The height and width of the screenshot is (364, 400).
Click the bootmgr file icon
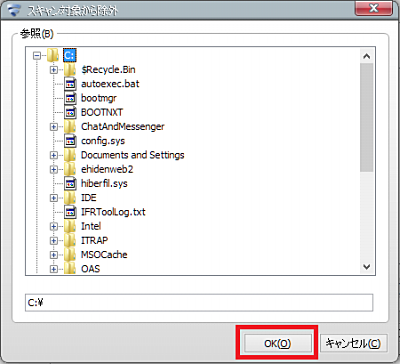tap(70, 98)
